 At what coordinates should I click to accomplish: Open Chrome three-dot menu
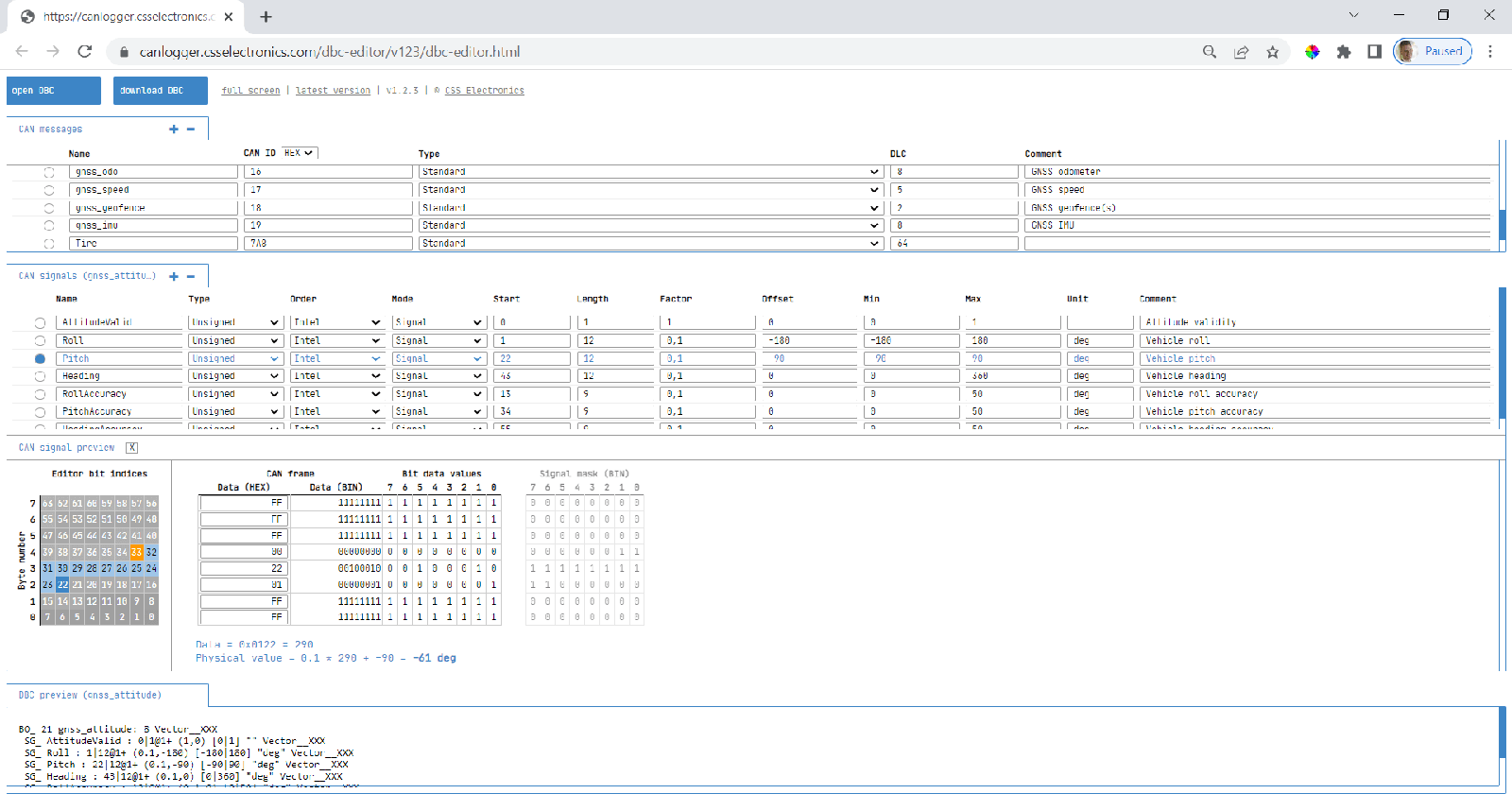point(1490,52)
